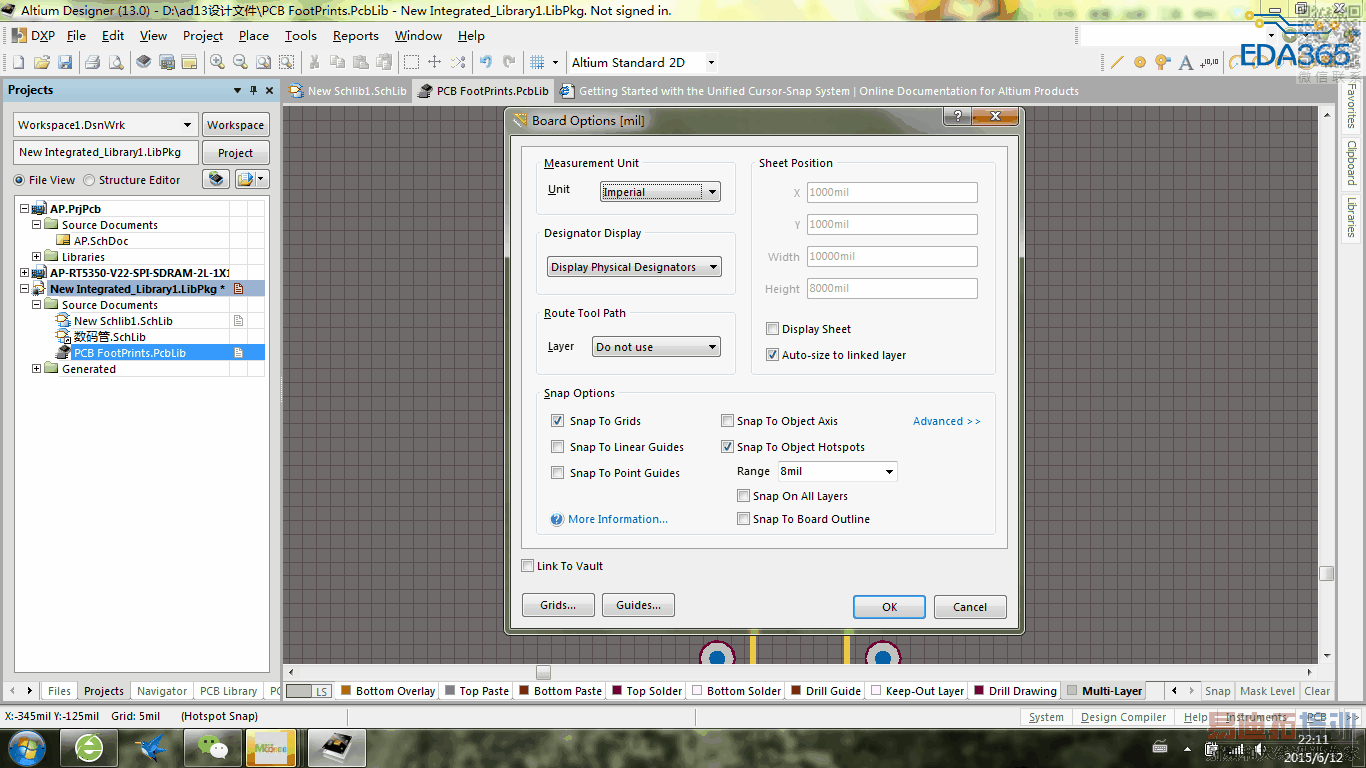
Task: Uncheck Auto-size to linked layer
Action: tap(772, 355)
